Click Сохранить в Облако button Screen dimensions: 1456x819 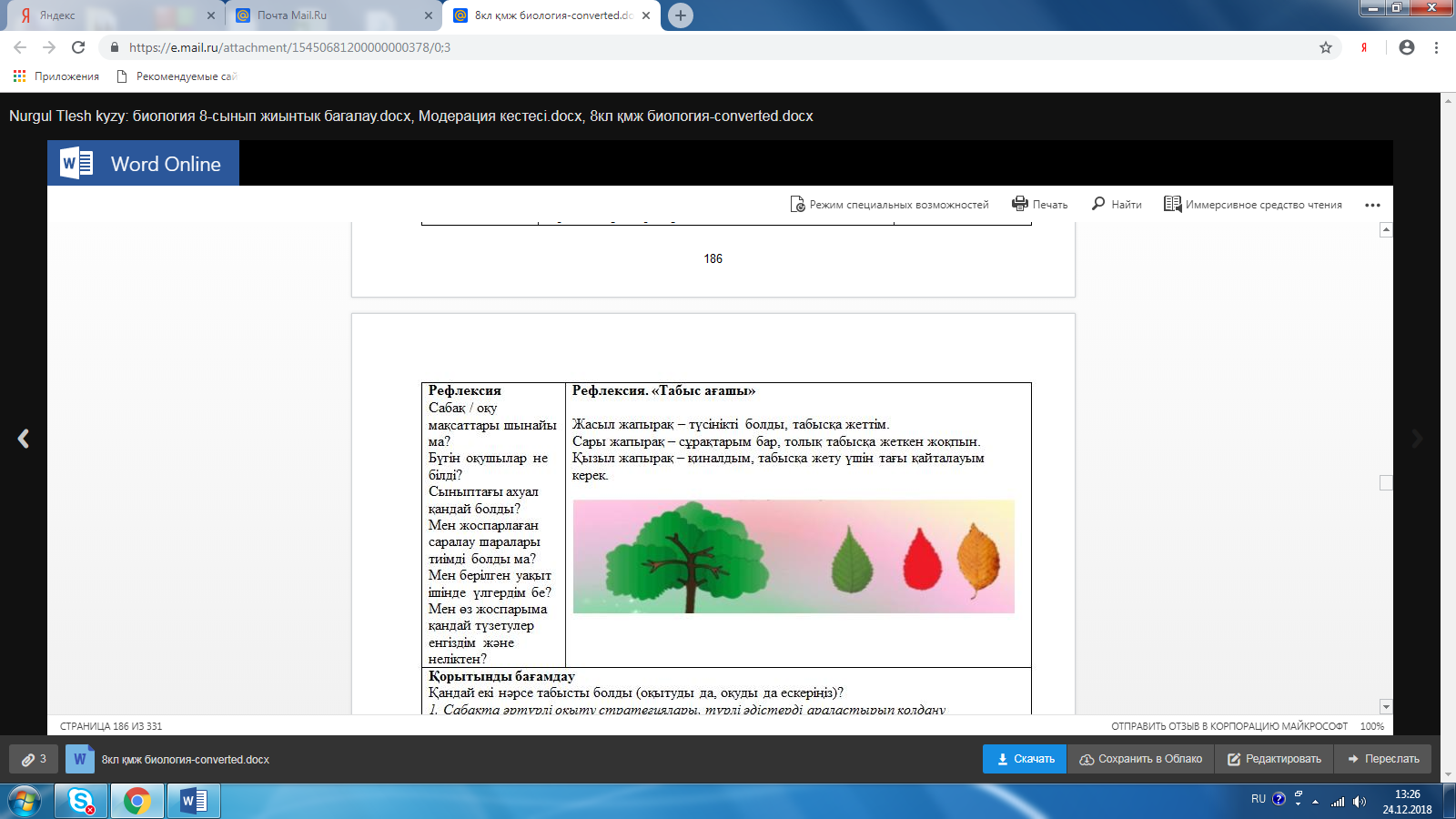[x=1140, y=759]
